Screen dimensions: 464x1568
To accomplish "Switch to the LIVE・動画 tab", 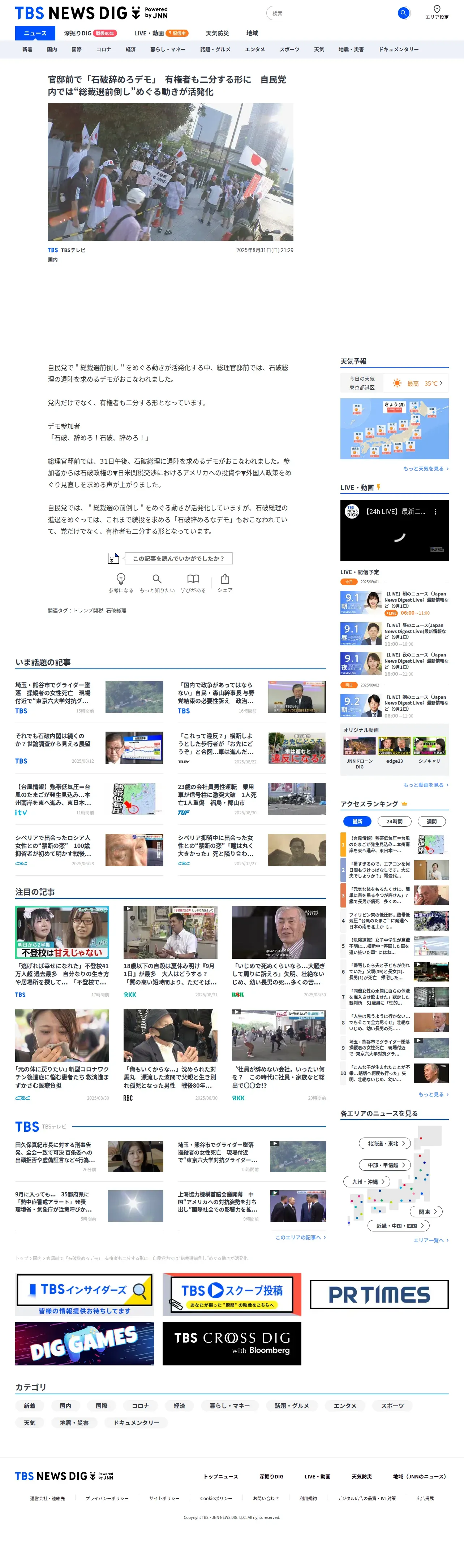I will coord(161,33).
